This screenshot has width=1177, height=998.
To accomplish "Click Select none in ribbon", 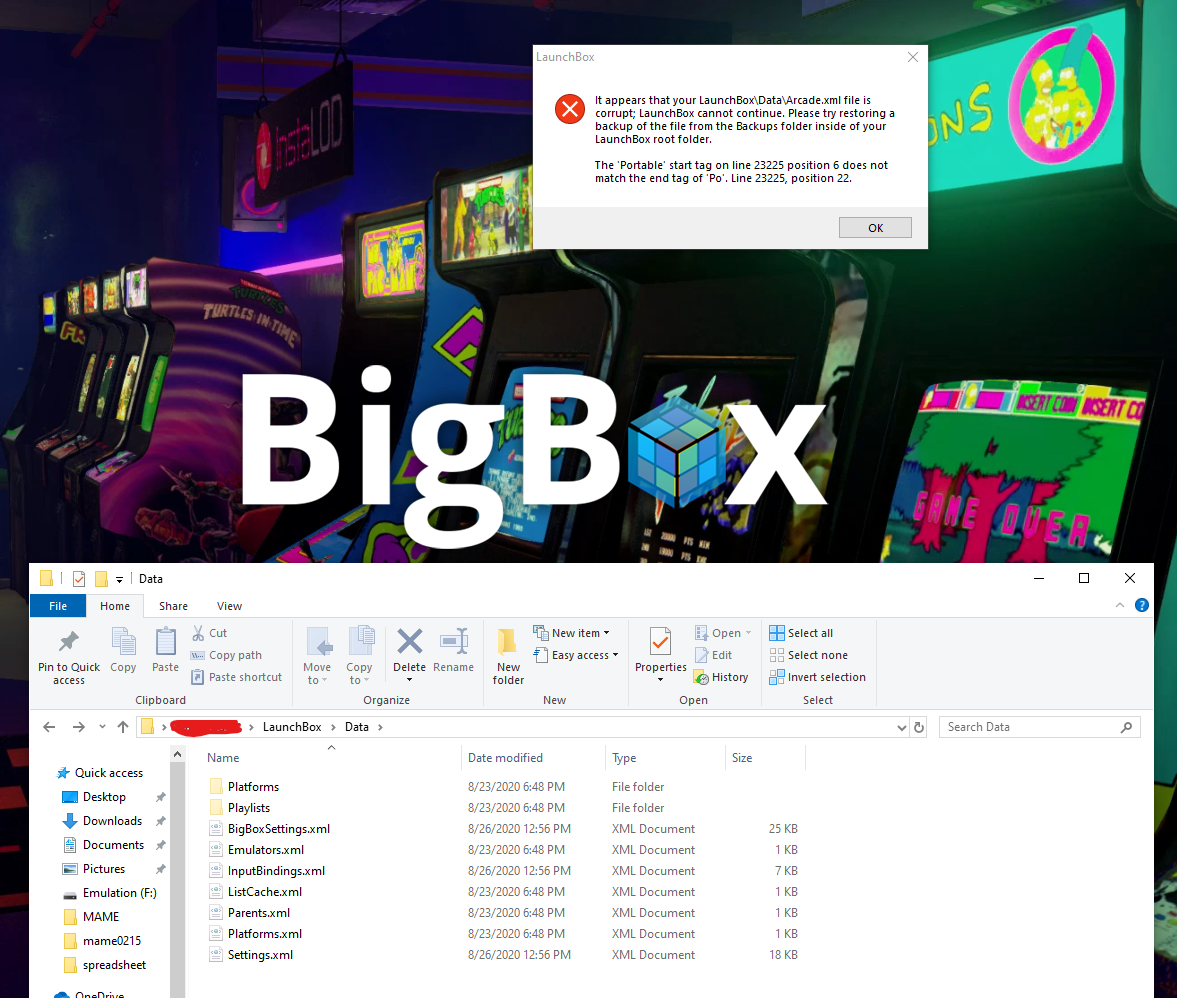I will point(808,655).
